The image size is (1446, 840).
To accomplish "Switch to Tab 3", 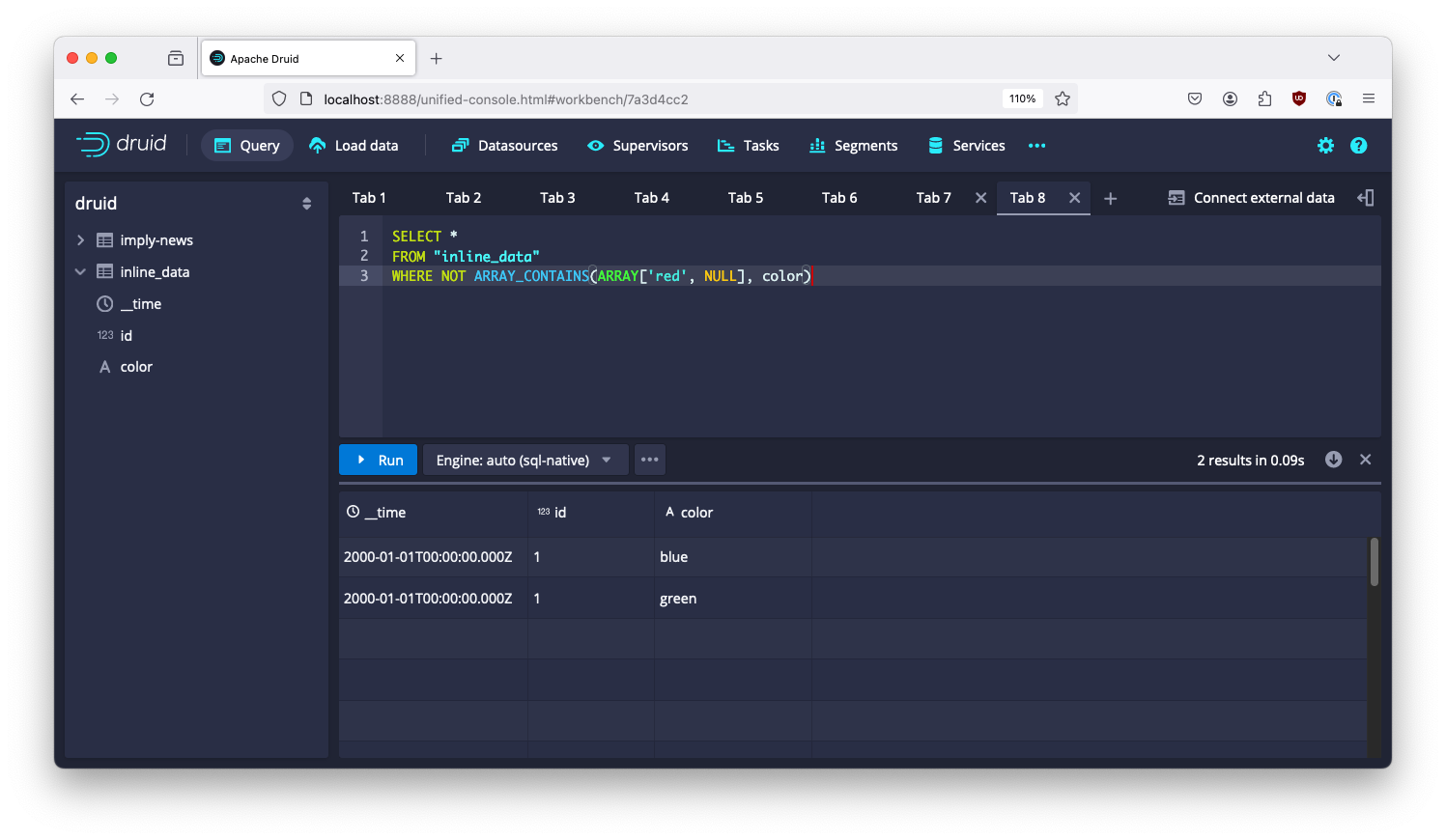I will [x=557, y=197].
